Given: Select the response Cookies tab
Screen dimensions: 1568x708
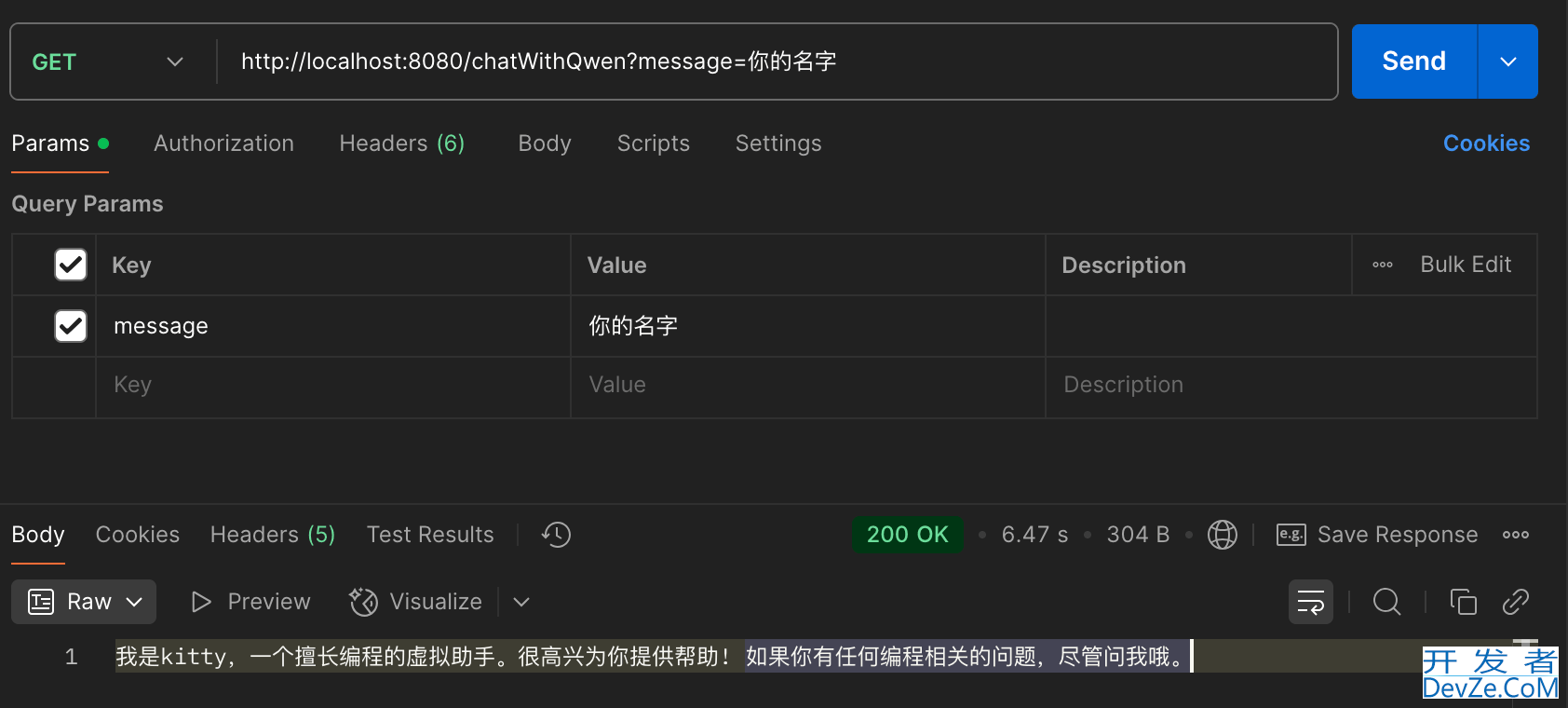Looking at the screenshot, I should point(138,535).
